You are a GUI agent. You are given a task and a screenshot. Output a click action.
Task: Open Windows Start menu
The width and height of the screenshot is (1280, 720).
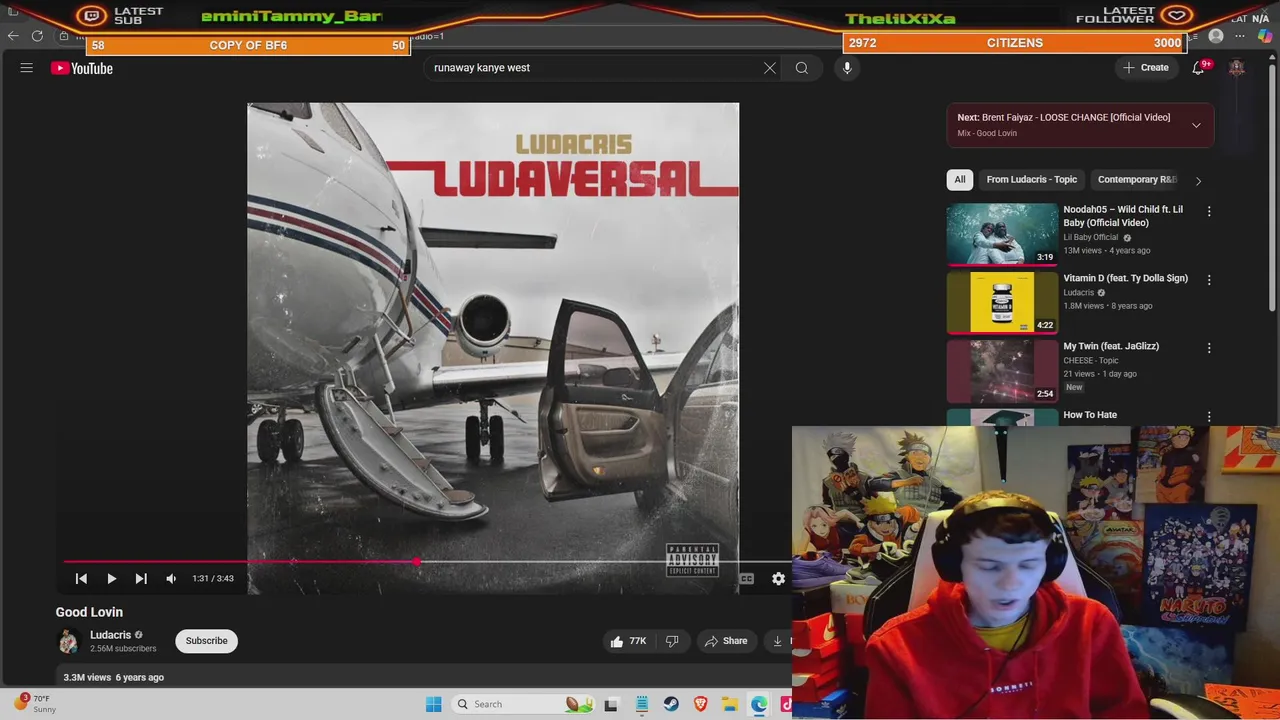(433, 704)
